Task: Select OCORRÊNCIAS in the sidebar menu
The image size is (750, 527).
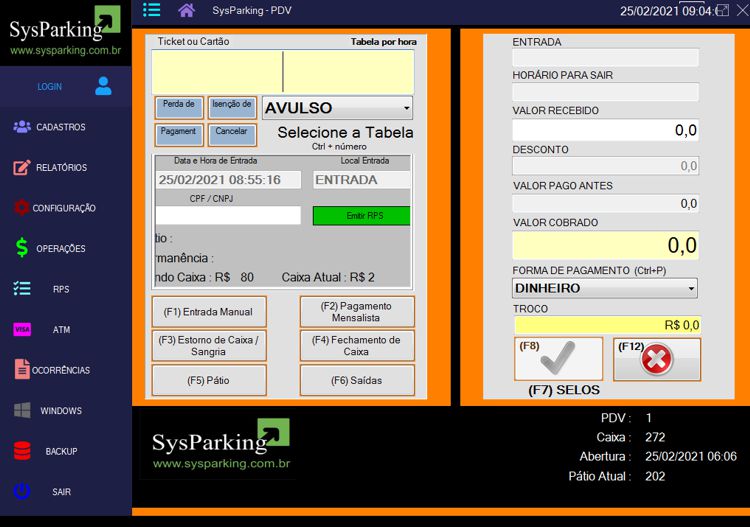Action: point(61,370)
